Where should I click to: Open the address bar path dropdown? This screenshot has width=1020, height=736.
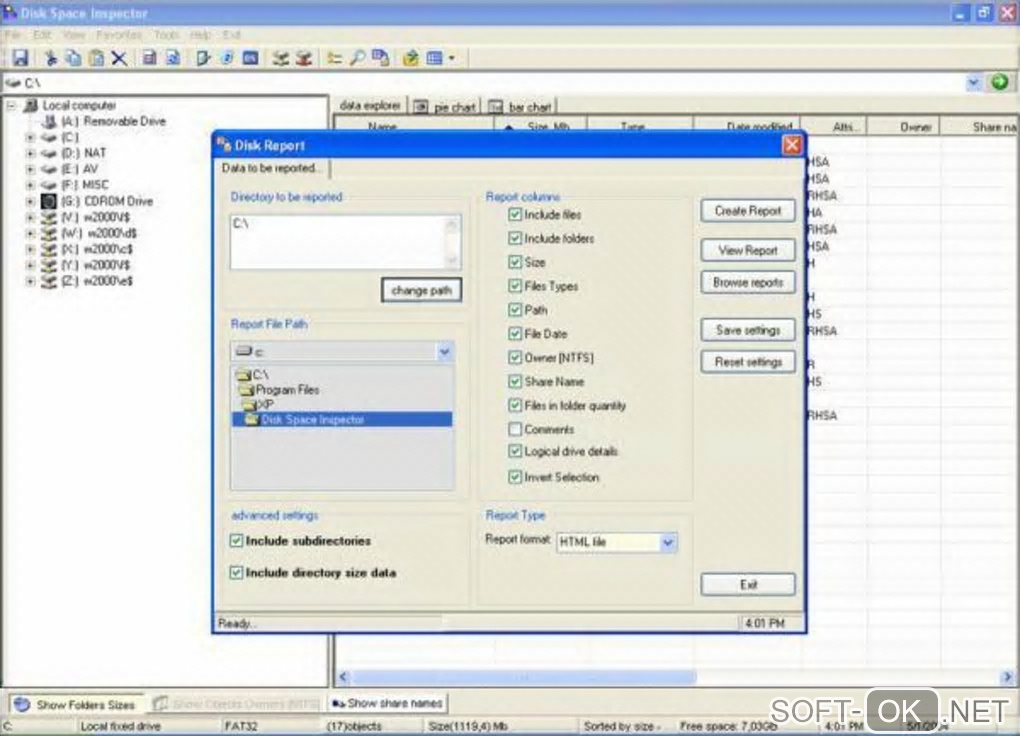[974, 83]
